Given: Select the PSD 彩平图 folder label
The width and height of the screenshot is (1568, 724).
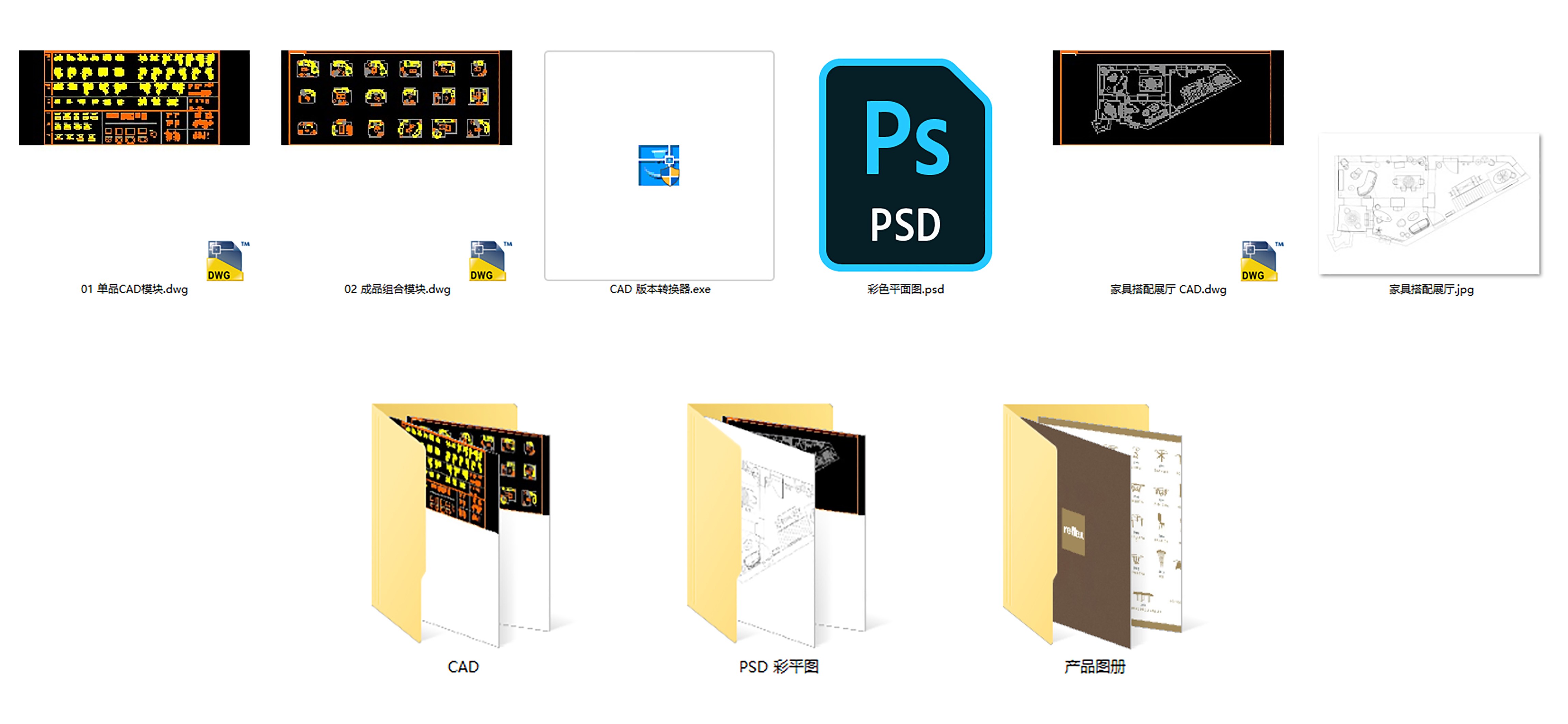Looking at the screenshot, I should 779,667.
